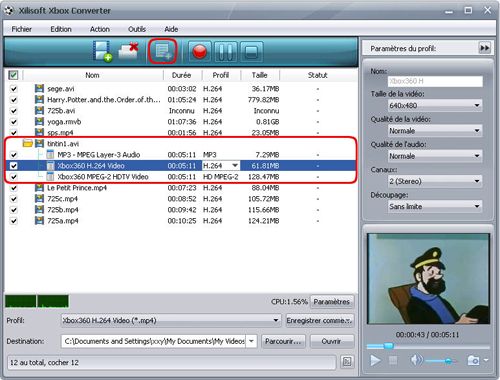Uncheck the 725a.mp4 checkbox
This screenshot has height=380, width=500.
(x=13, y=221)
